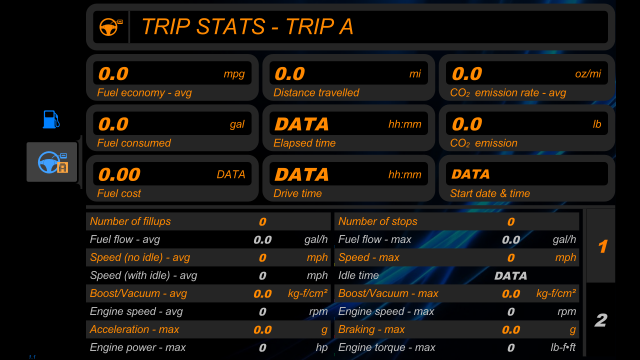This screenshot has height=360, width=640.
Task: Open the fuel pump sidebar icon
Action: pos(51,119)
